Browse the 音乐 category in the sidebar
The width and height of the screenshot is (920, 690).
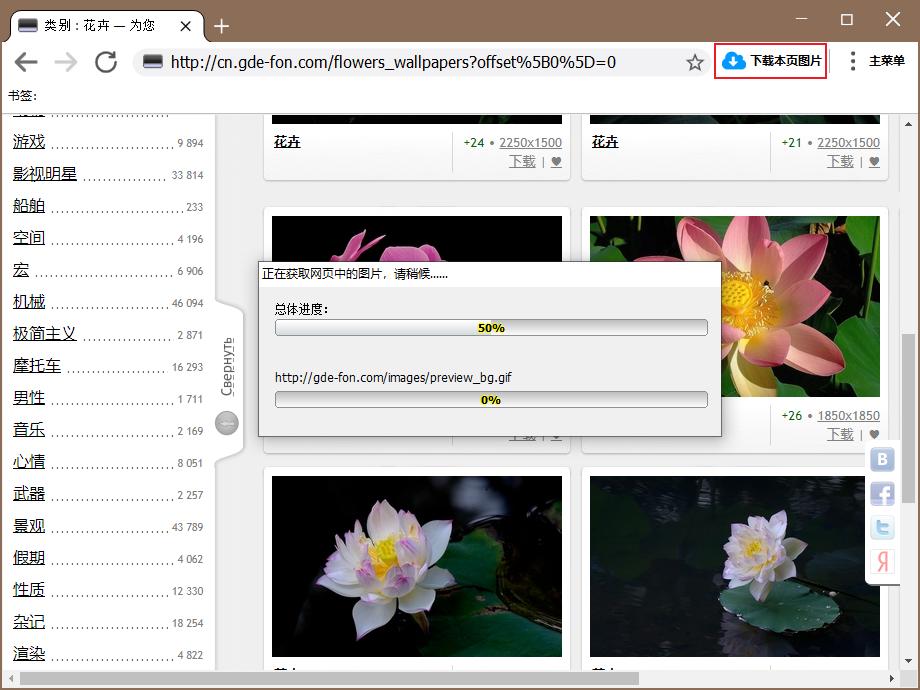pos(30,430)
